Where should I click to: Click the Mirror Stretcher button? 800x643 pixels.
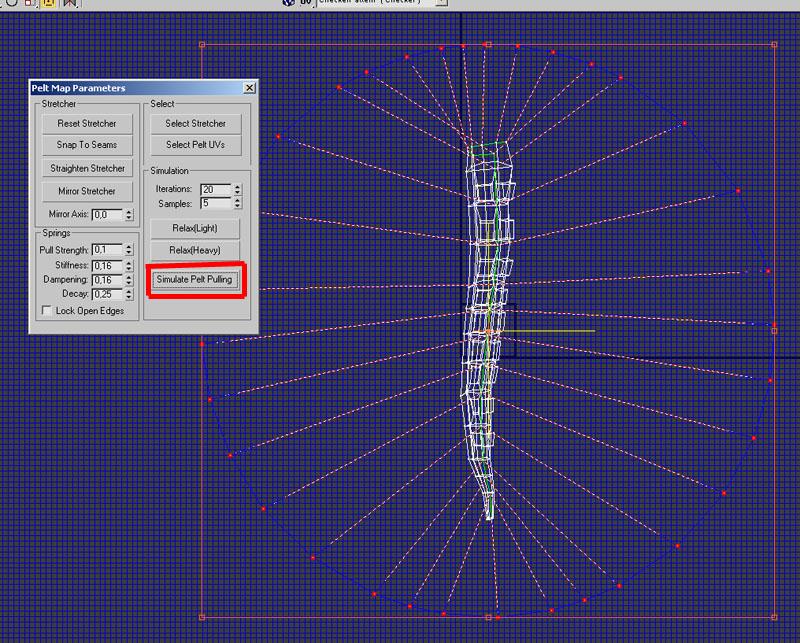(x=87, y=191)
